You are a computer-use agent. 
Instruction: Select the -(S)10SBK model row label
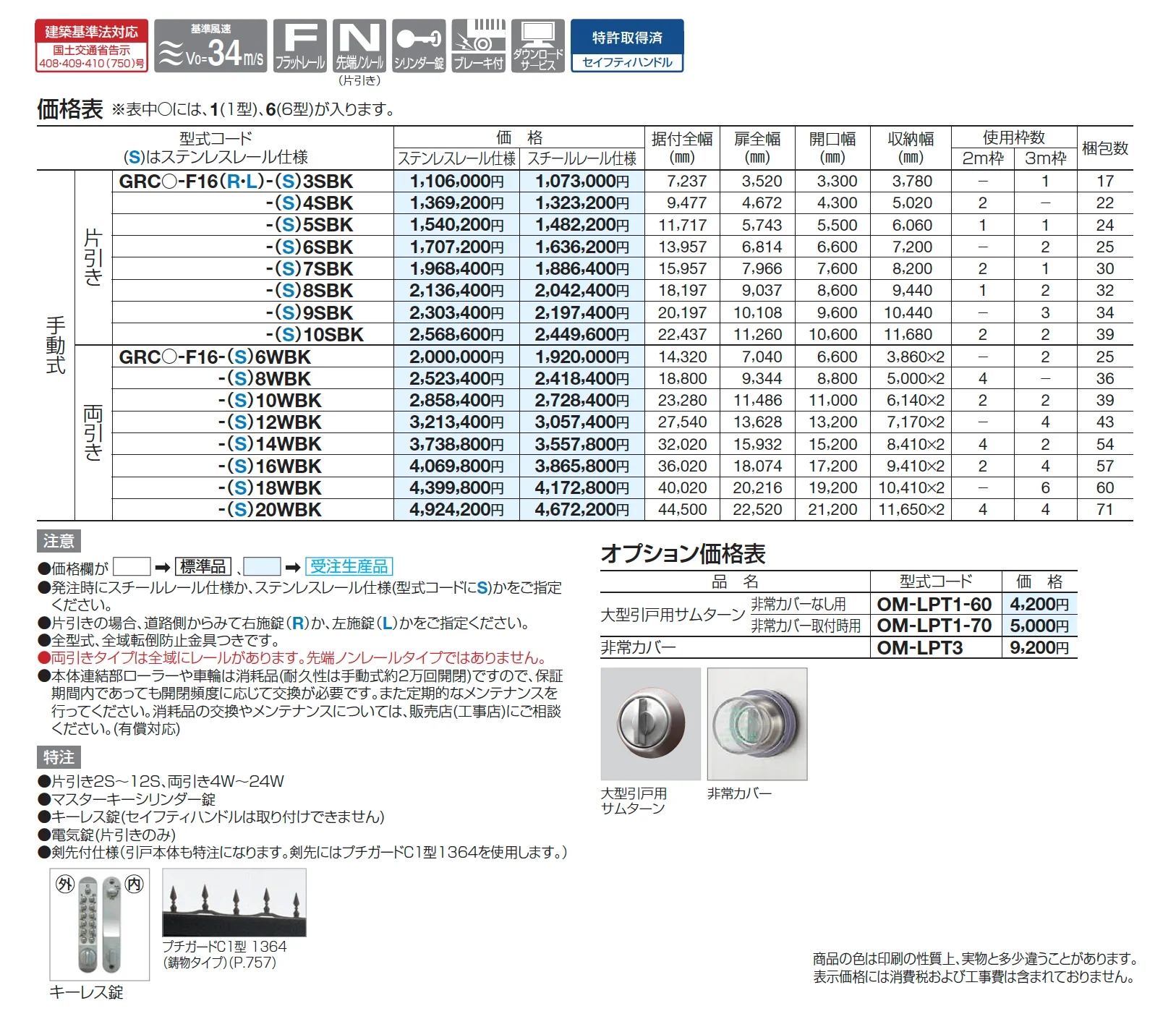tap(315, 335)
